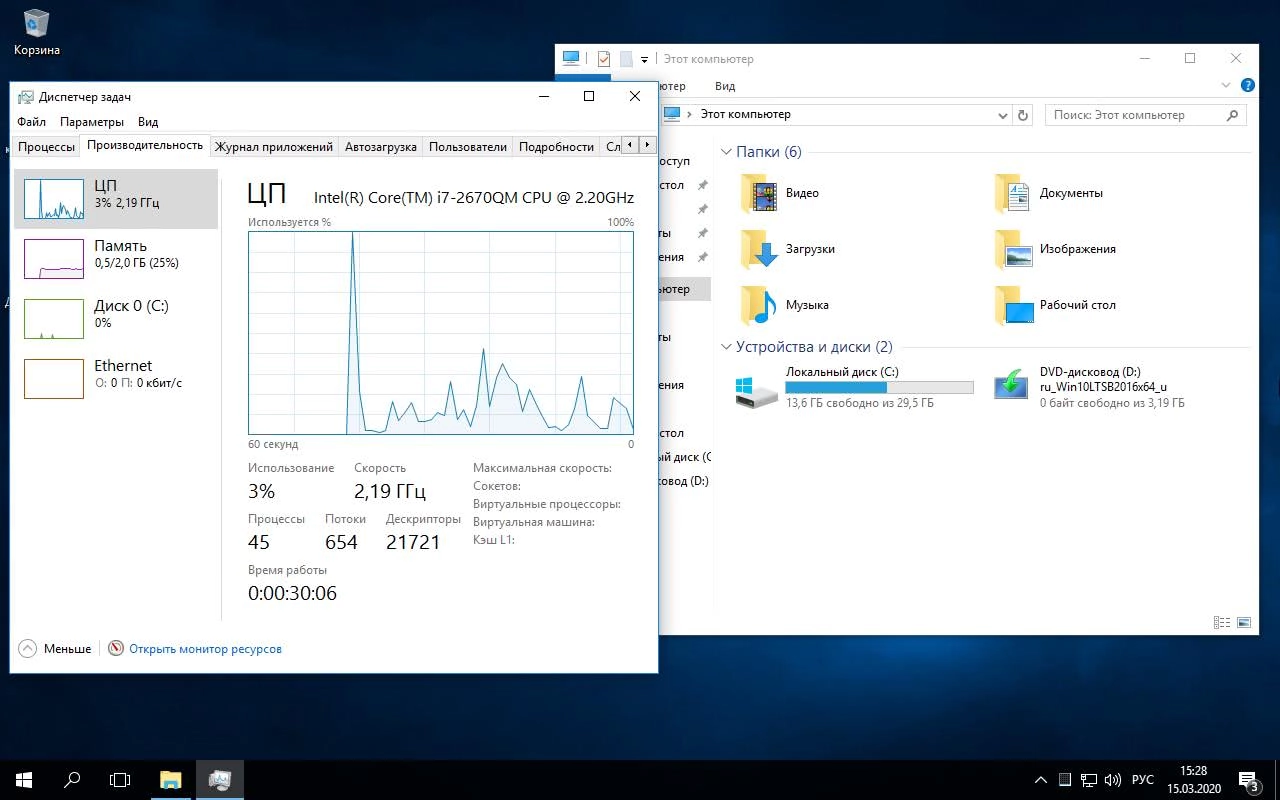Select Локальный диск (C:) drive
1280x800 pixels.
click(855, 387)
